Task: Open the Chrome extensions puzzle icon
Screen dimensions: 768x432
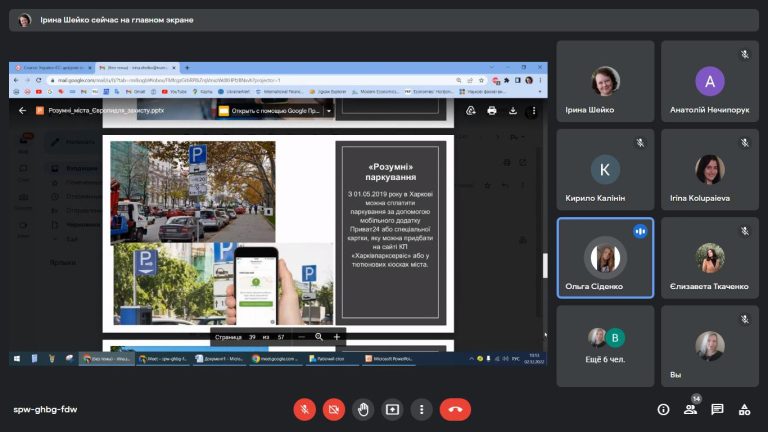Action: click(x=506, y=80)
